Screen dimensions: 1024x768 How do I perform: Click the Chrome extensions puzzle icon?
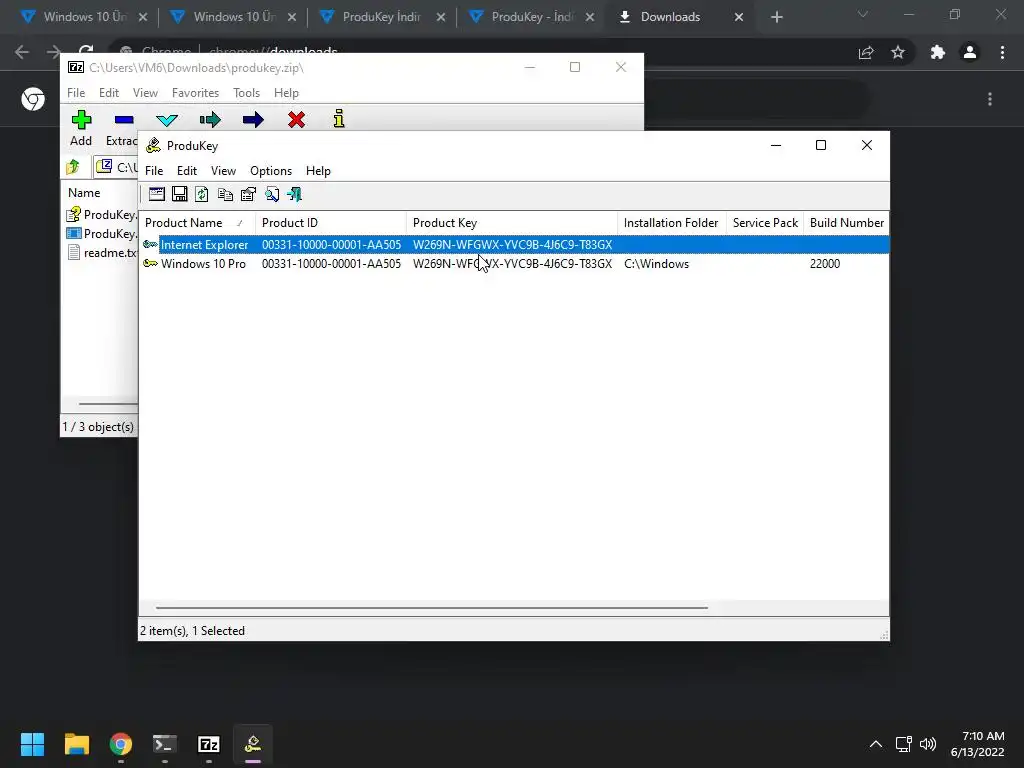point(938,52)
